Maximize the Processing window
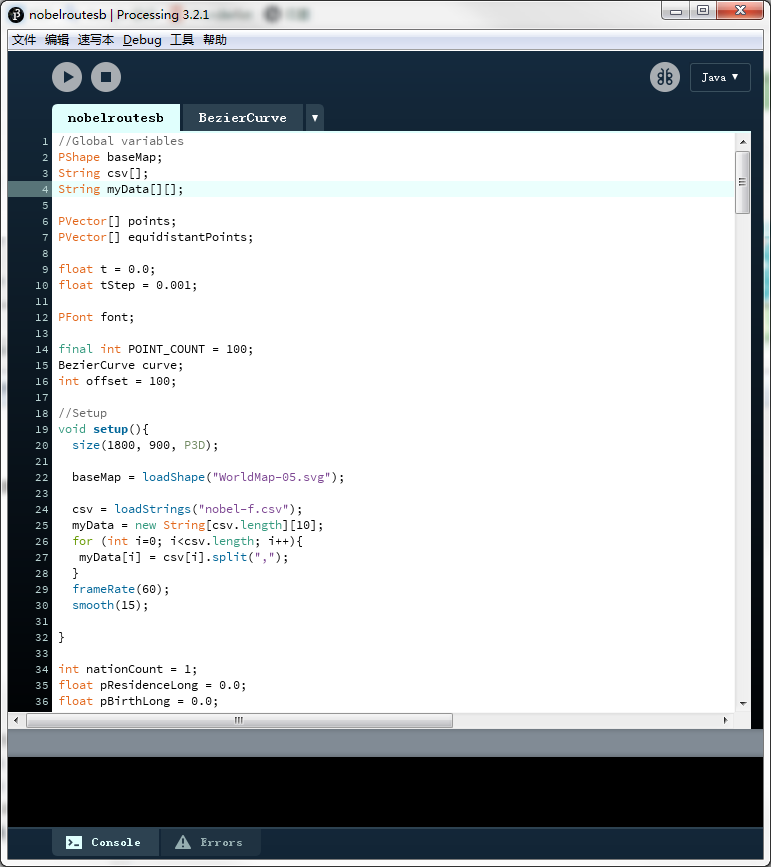 (703, 10)
